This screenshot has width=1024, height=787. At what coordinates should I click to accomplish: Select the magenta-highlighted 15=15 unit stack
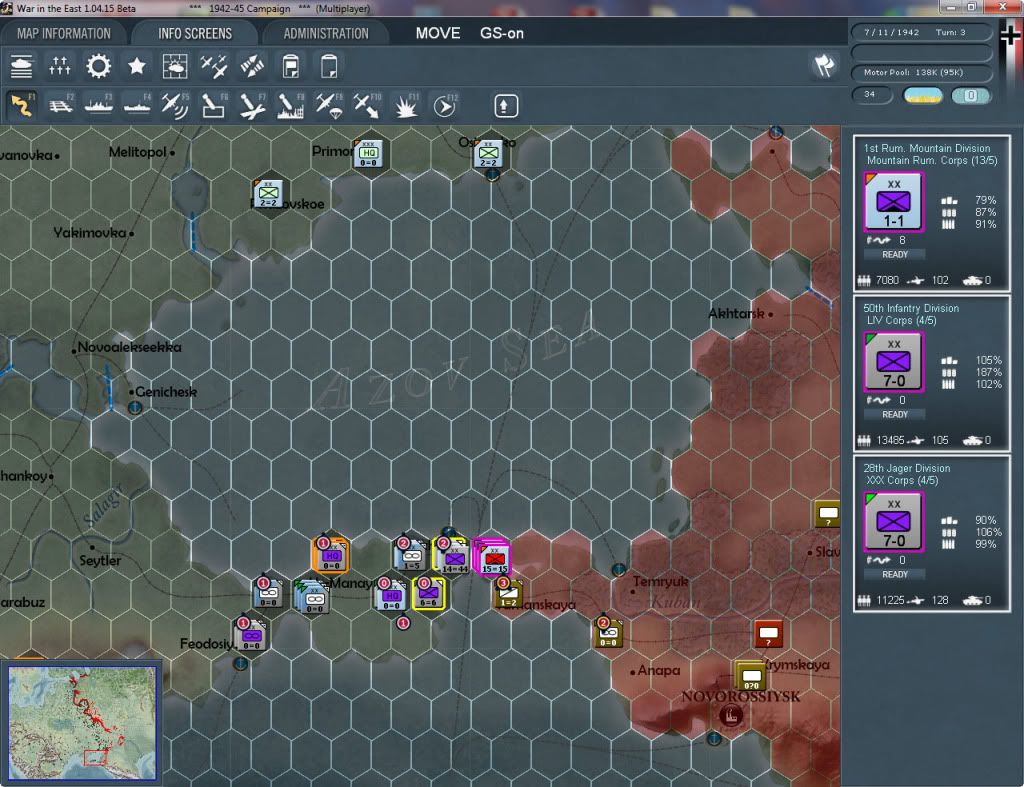click(492, 557)
